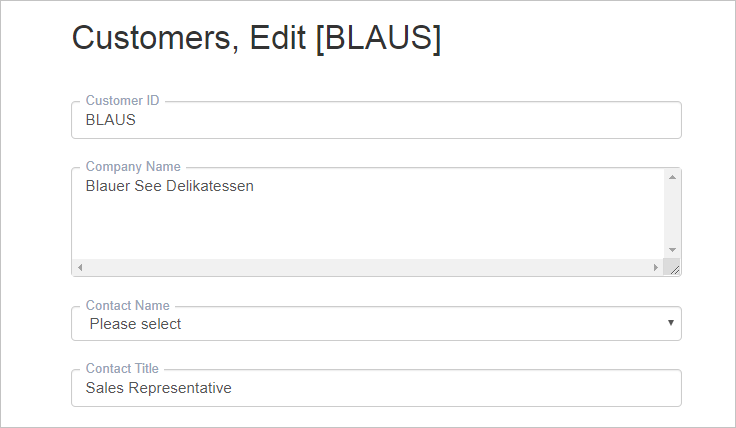Image resolution: width=736 pixels, height=428 pixels.
Task: Click the textarea scroll right arrow
Action: [x=656, y=268]
